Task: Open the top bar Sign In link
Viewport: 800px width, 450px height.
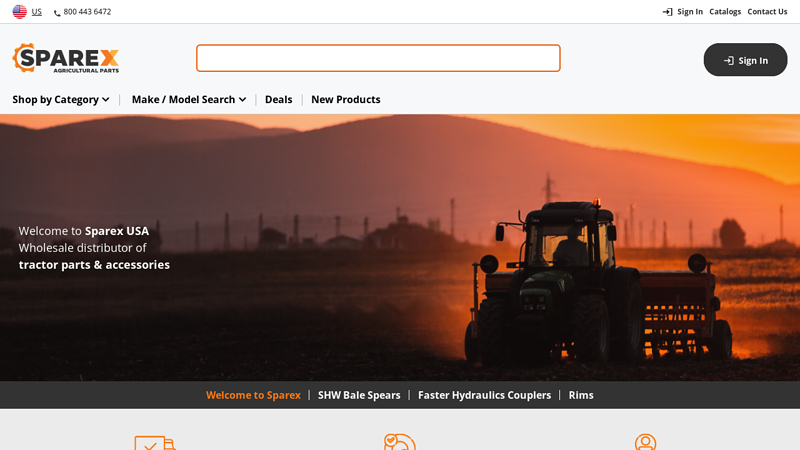Action: point(690,12)
